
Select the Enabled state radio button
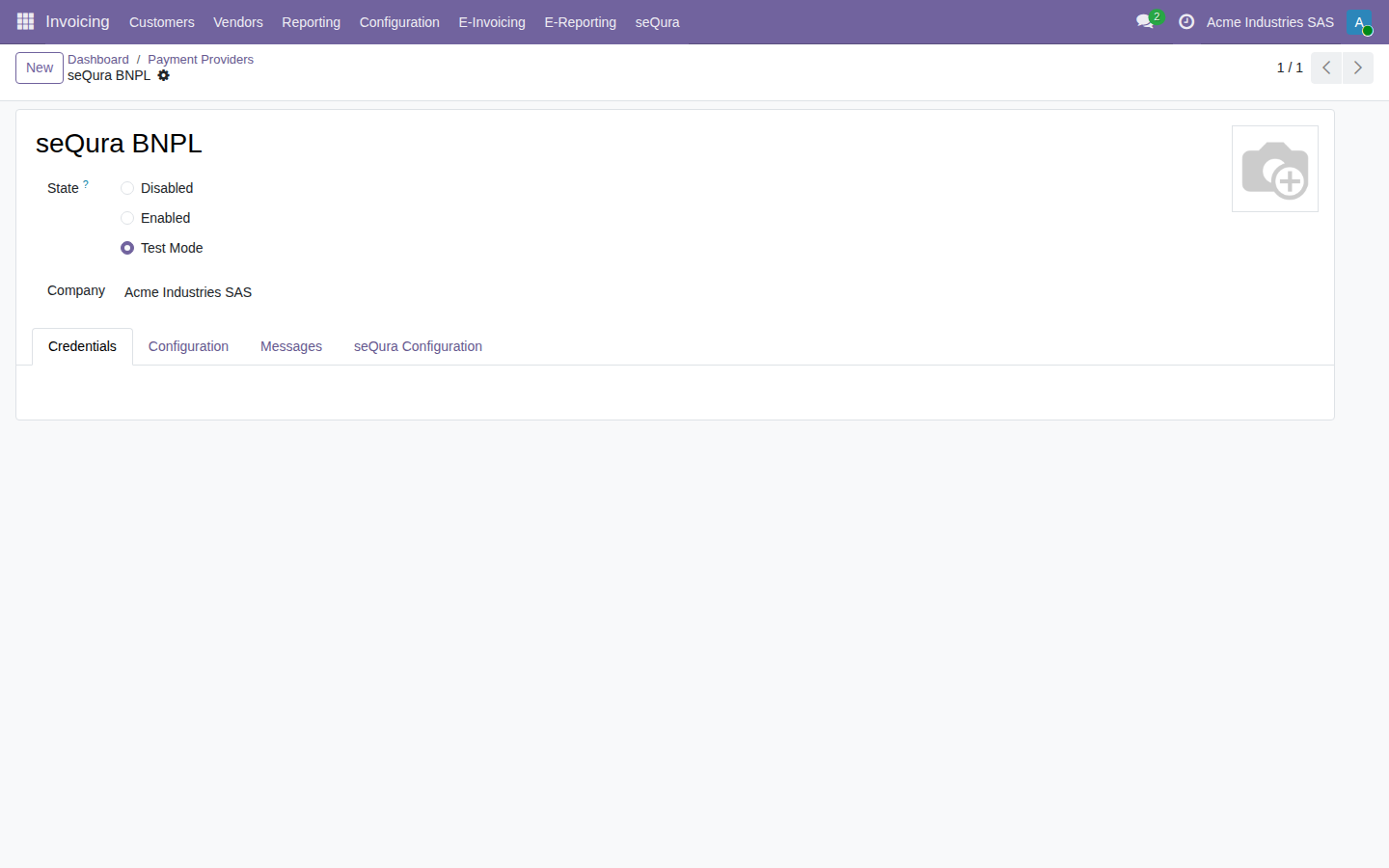pyautogui.click(x=127, y=218)
